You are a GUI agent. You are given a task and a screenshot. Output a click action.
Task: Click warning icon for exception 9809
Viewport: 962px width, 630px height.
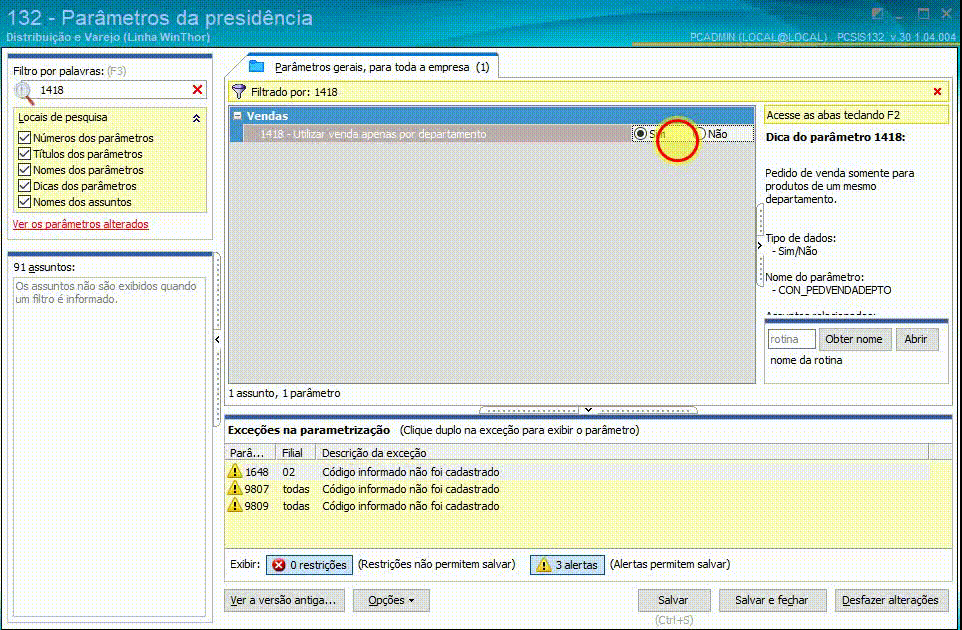click(235, 505)
